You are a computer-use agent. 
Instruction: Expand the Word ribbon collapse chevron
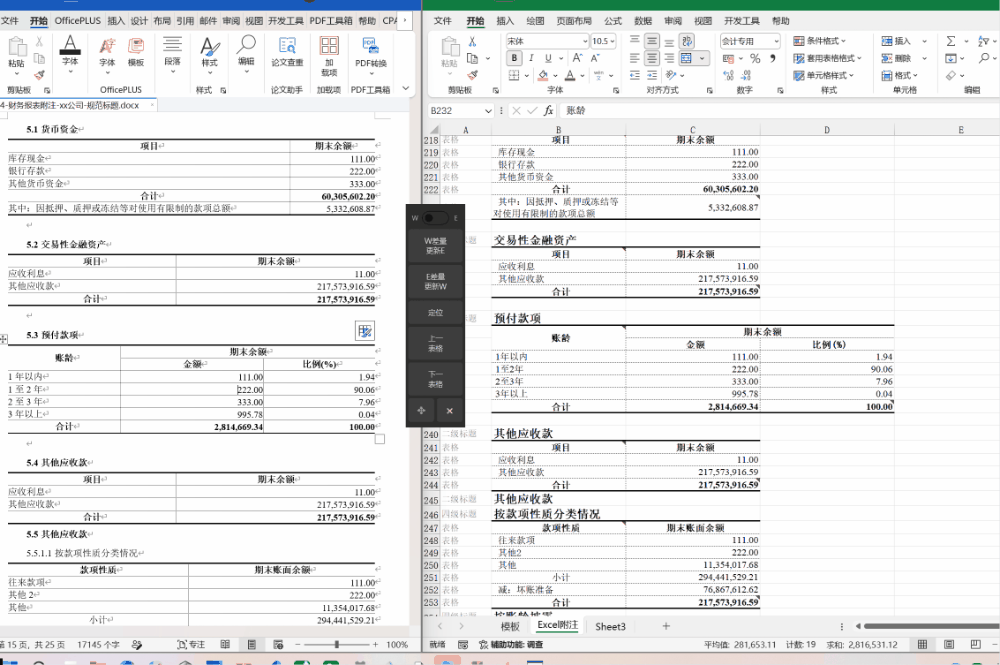tap(406, 89)
